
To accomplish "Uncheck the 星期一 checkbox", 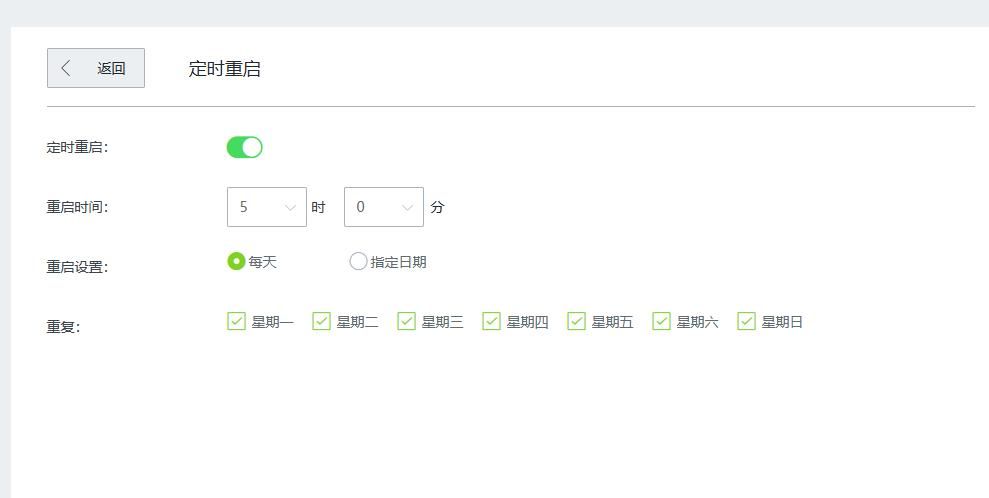I will [236, 321].
